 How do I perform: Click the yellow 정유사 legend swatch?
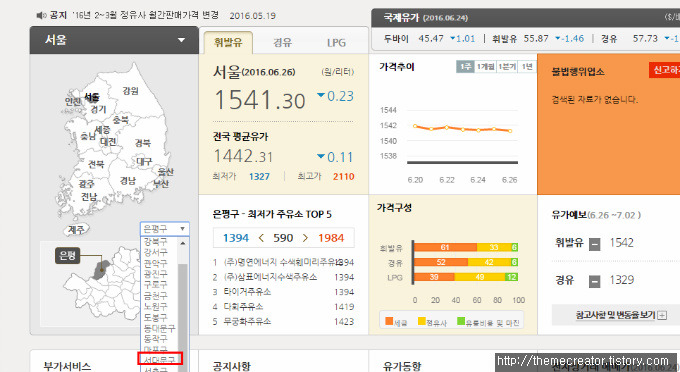coord(422,321)
